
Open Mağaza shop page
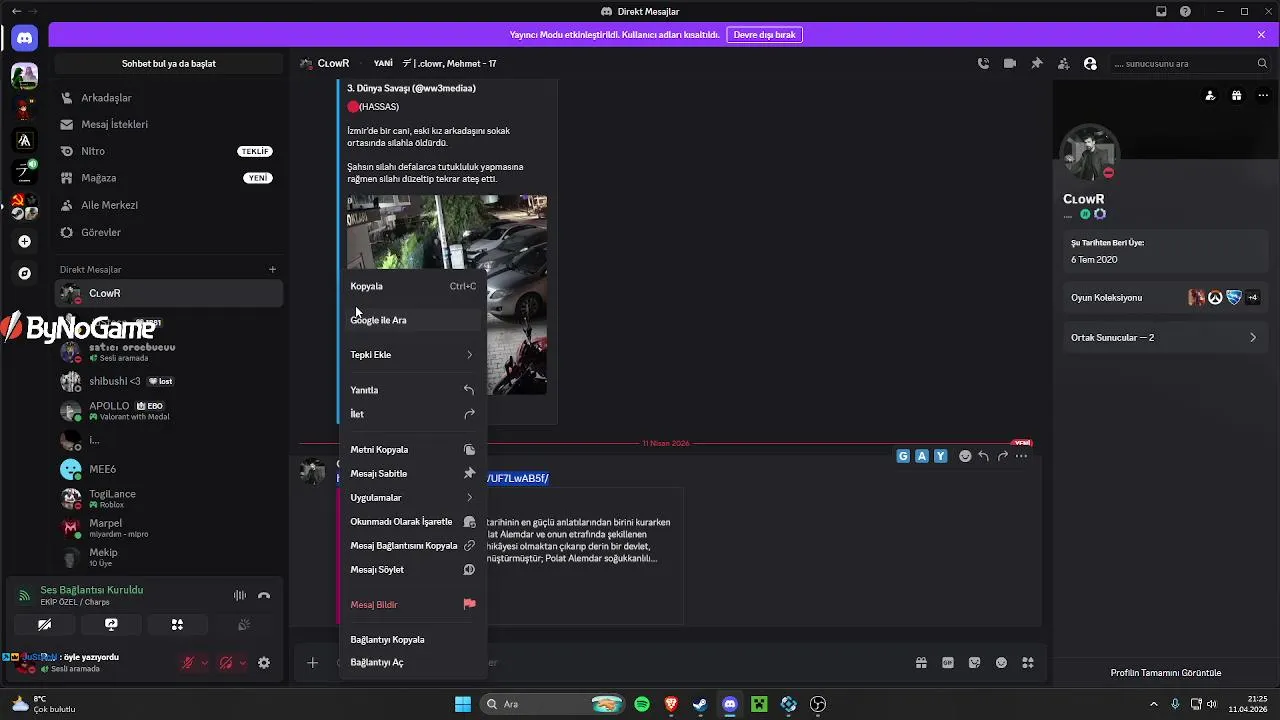pyautogui.click(x=169, y=178)
